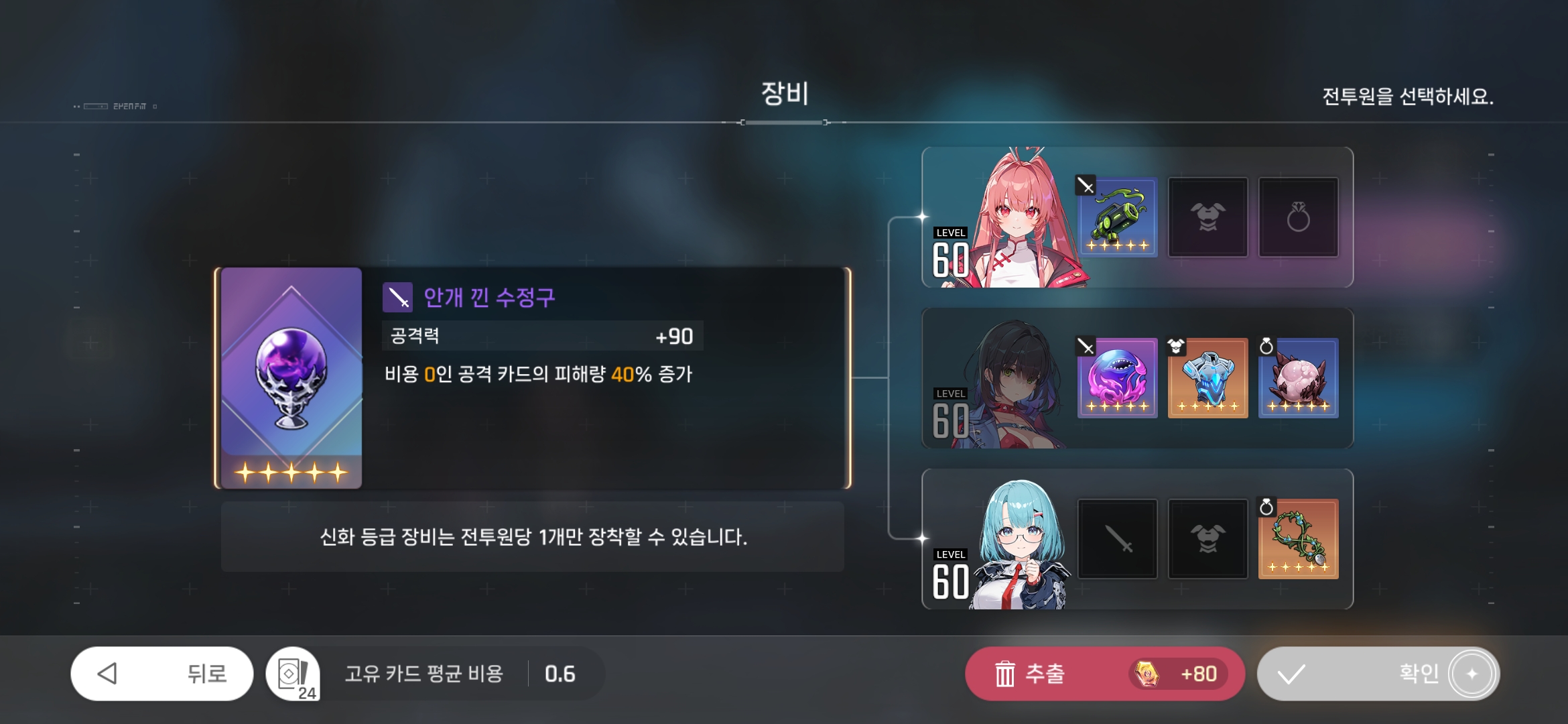Choose the empty armor slot of teal-haired fighter
The height and width of the screenshot is (724, 1568).
(x=1207, y=538)
